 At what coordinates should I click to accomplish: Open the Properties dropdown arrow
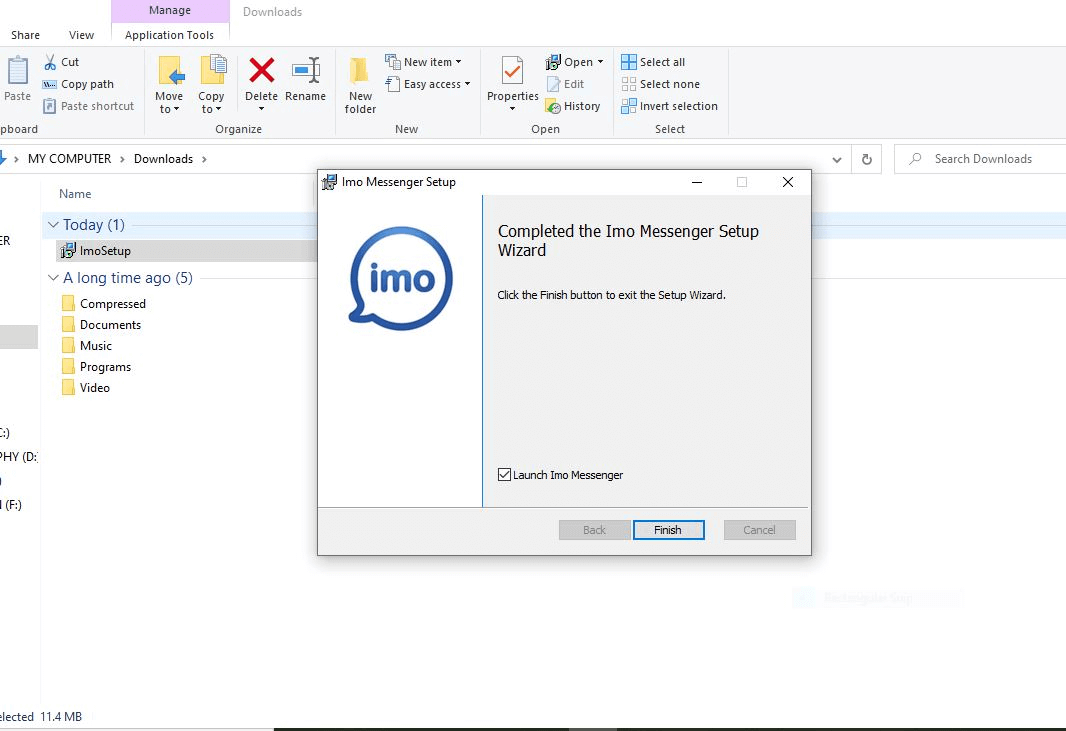point(512,109)
